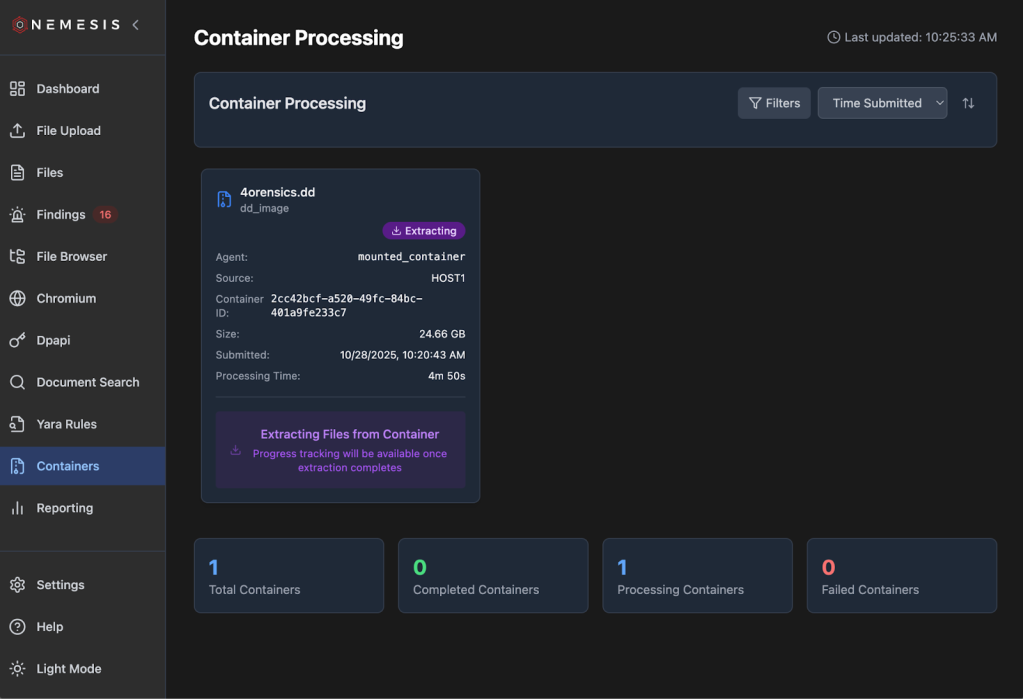Image resolution: width=1023 pixels, height=699 pixels.
Task: Click the Chromium globe icon
Action: tap(17, 299)
